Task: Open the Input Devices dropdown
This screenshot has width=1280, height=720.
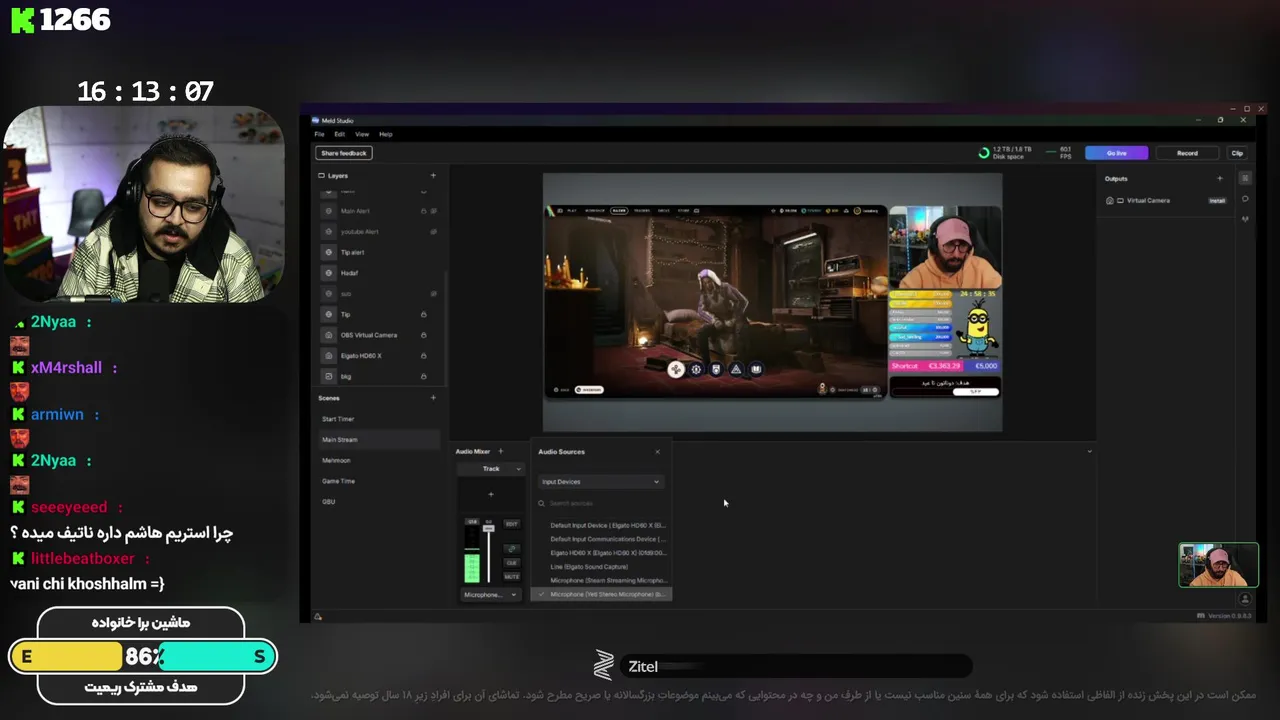Action: (x=600, y=482)
